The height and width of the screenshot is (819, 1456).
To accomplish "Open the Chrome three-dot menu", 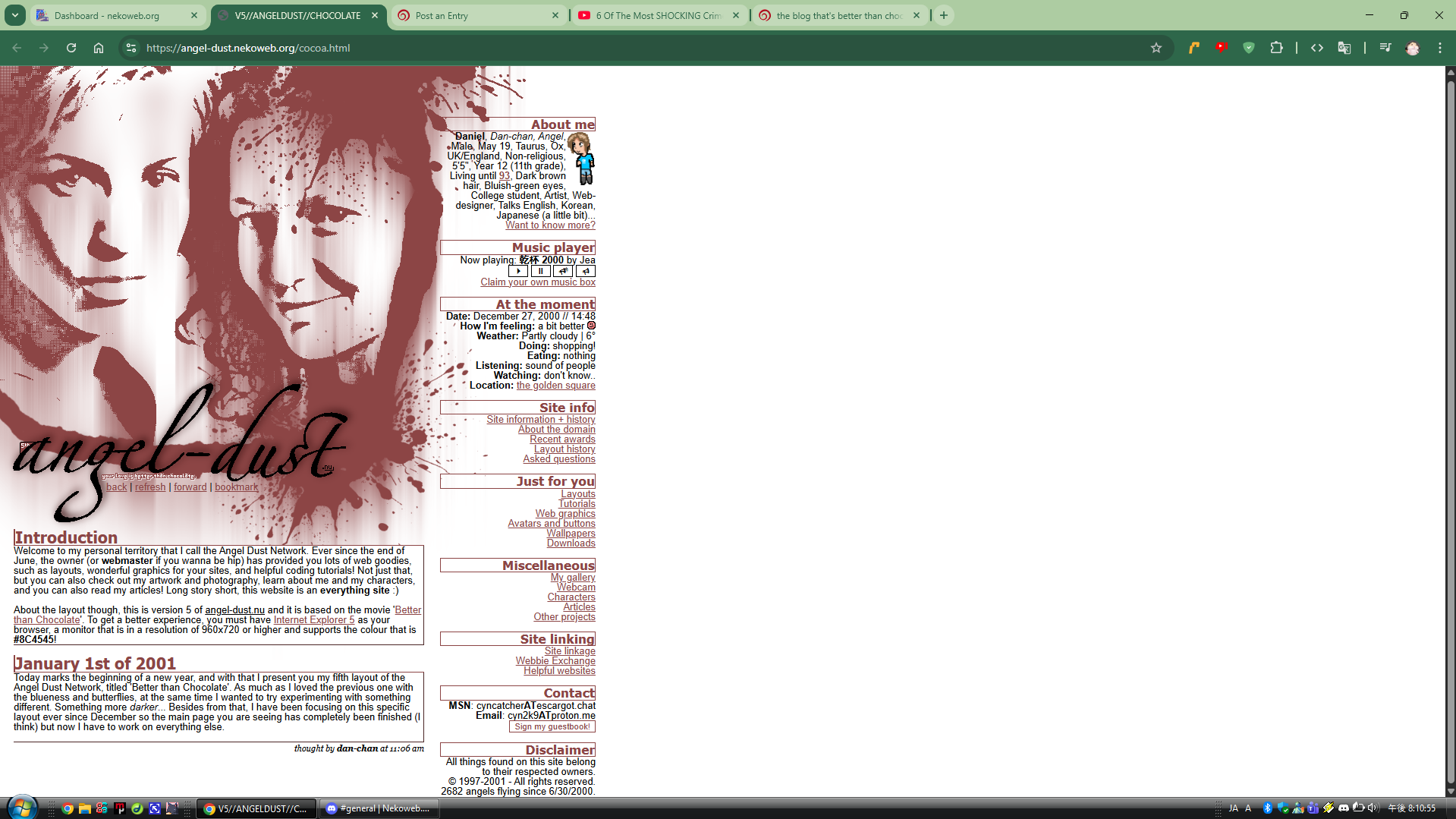I will pos(1440,47).
